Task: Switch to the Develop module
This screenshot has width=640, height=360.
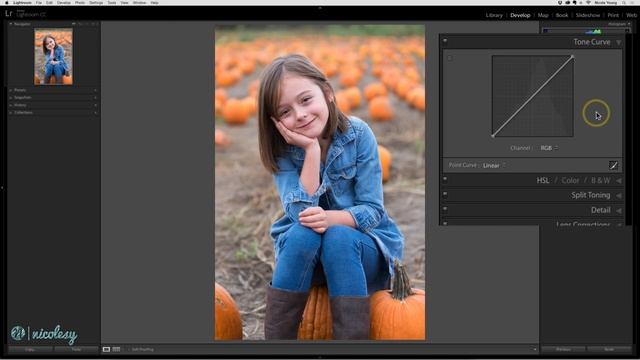Action: (520, 15)
